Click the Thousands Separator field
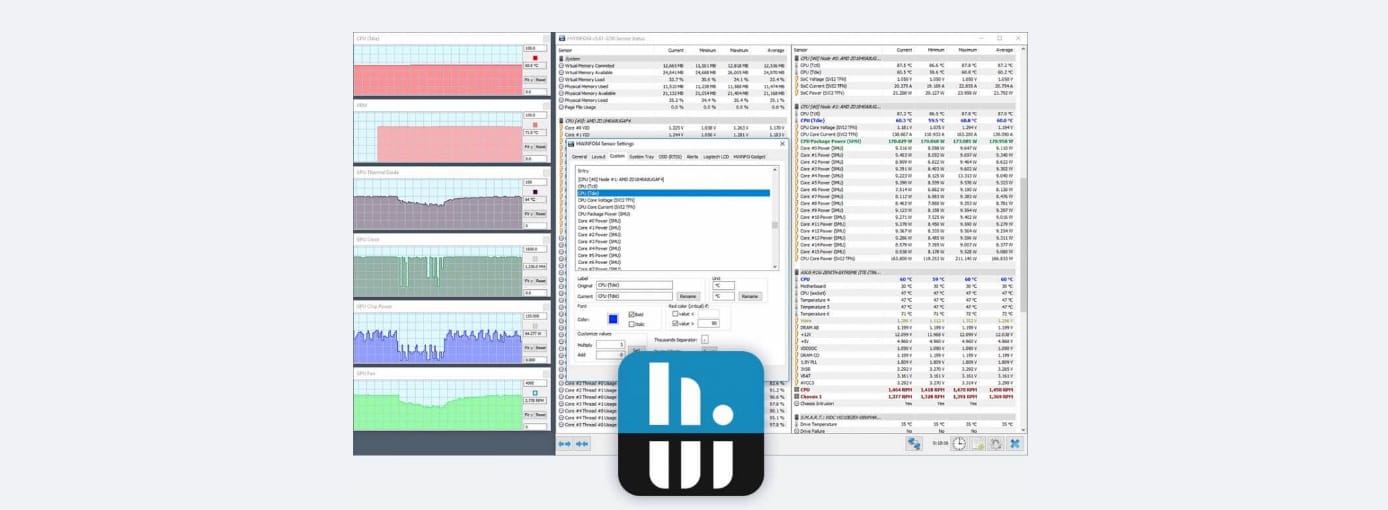Viewport: 1388px width, 510px height. tap(705, 340)
